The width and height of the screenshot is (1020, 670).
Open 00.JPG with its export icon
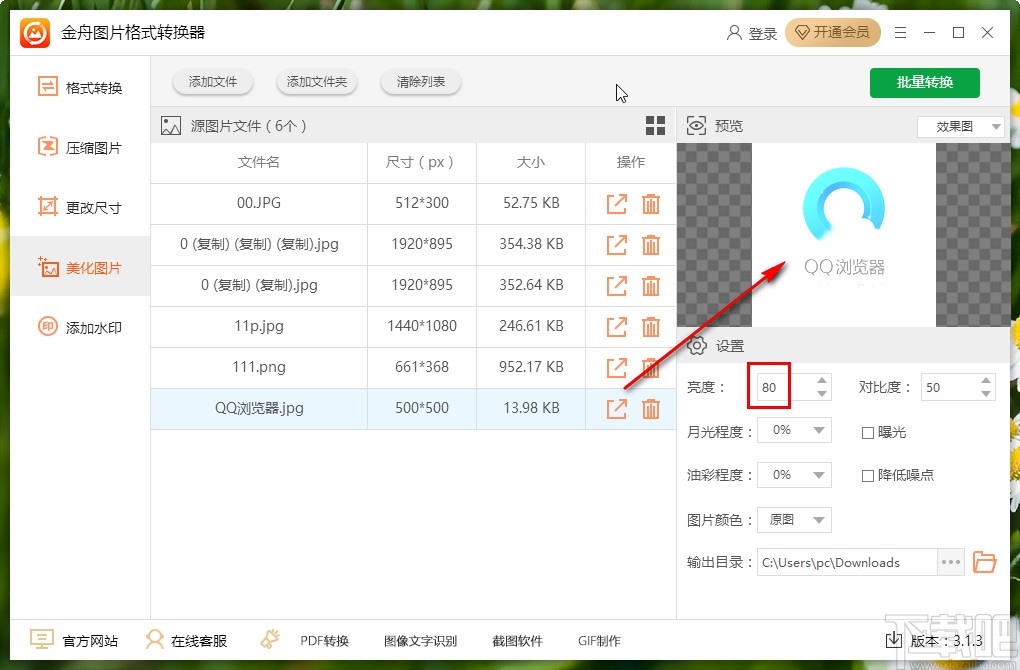[616, 203]
